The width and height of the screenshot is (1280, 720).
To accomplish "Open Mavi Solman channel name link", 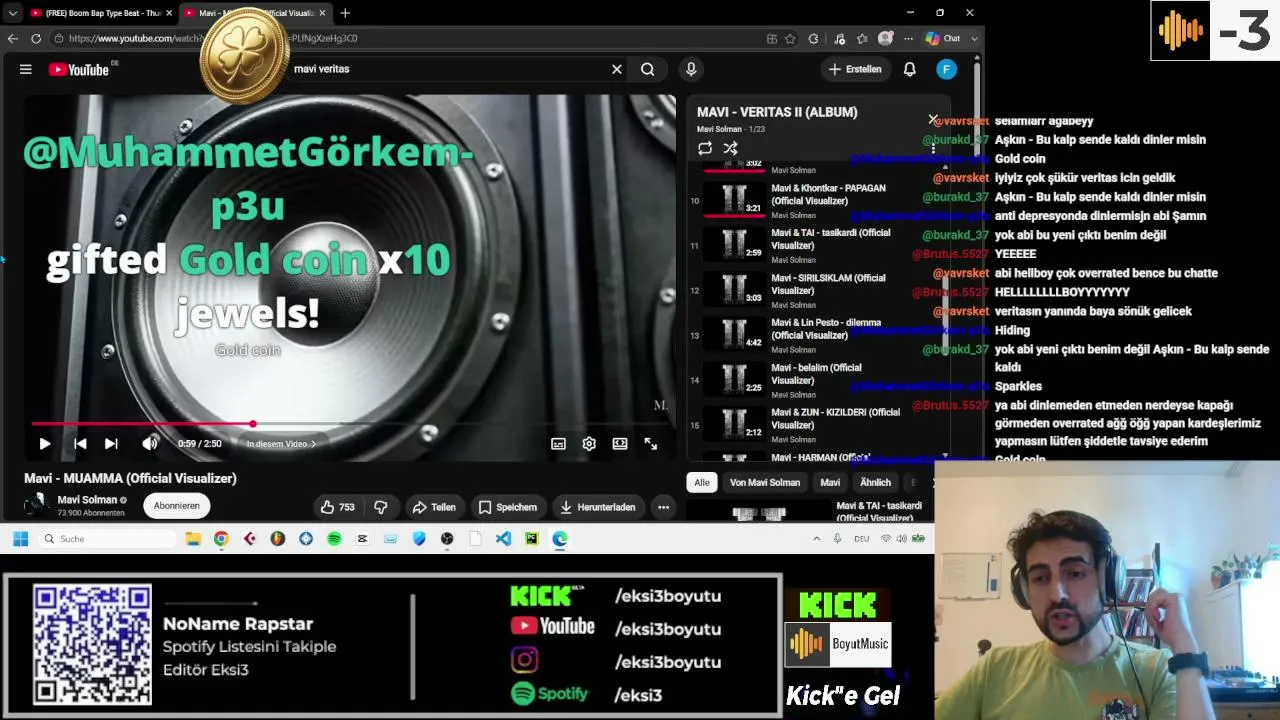I will pyautogui.click(x=87, y=500).
